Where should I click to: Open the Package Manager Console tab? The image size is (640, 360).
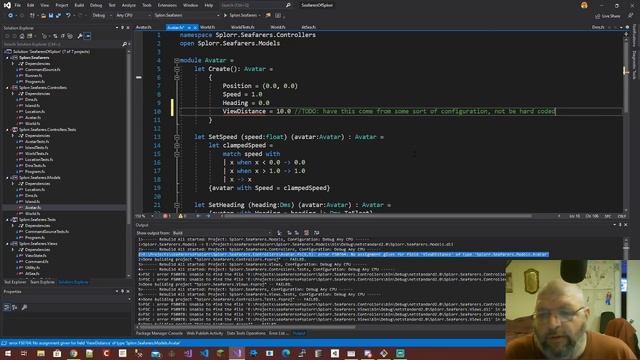click(159, 333)
